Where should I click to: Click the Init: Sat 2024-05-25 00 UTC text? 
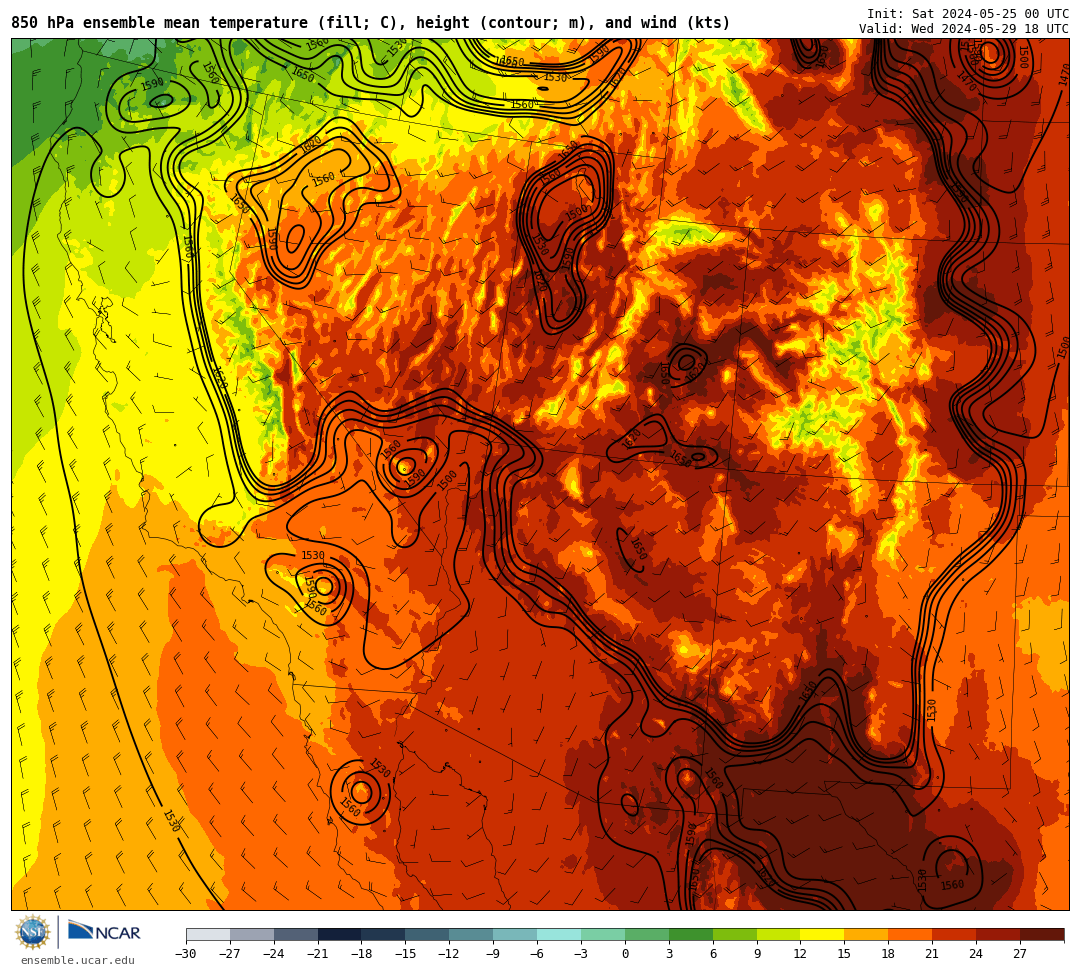(x=968, y=14)
